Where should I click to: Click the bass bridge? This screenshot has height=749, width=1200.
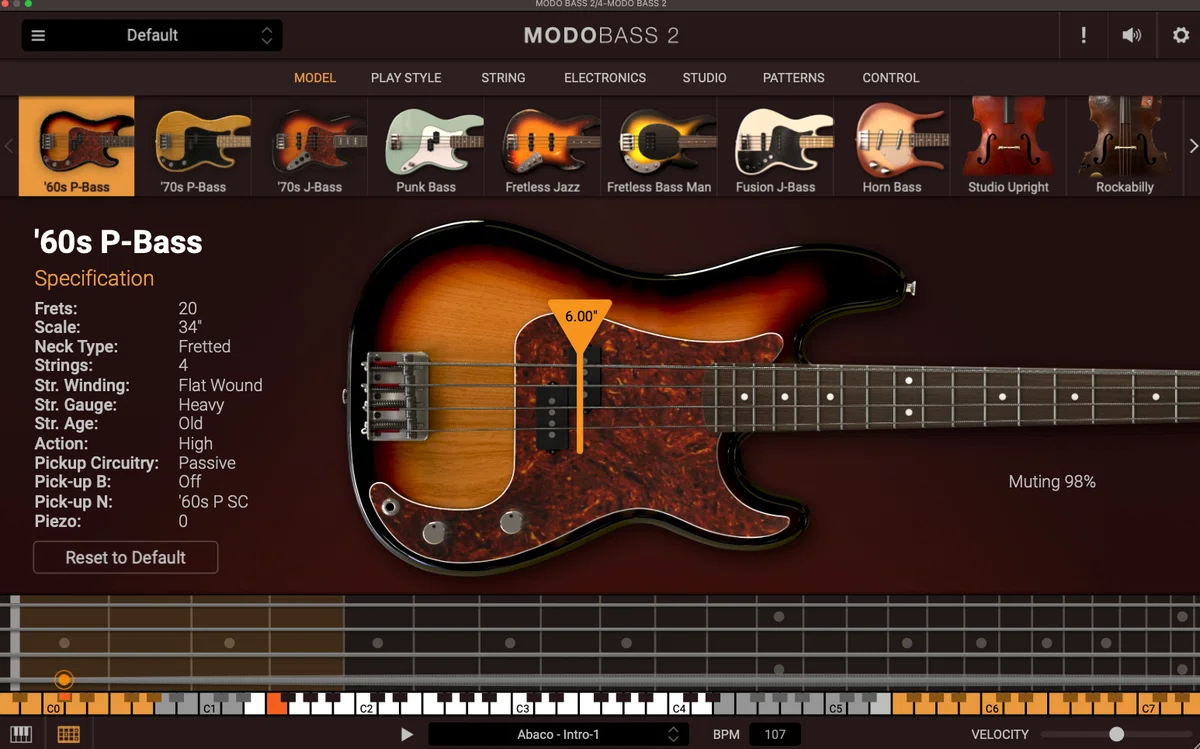(x=396, y=395)
